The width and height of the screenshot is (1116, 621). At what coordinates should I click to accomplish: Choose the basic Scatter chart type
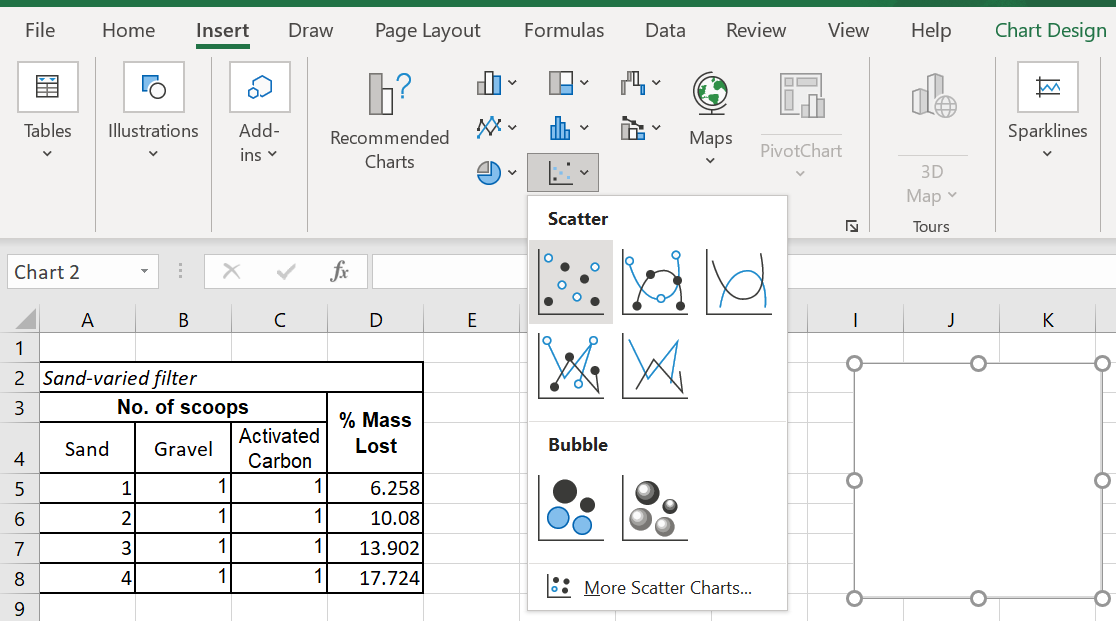tap(572, 282)
